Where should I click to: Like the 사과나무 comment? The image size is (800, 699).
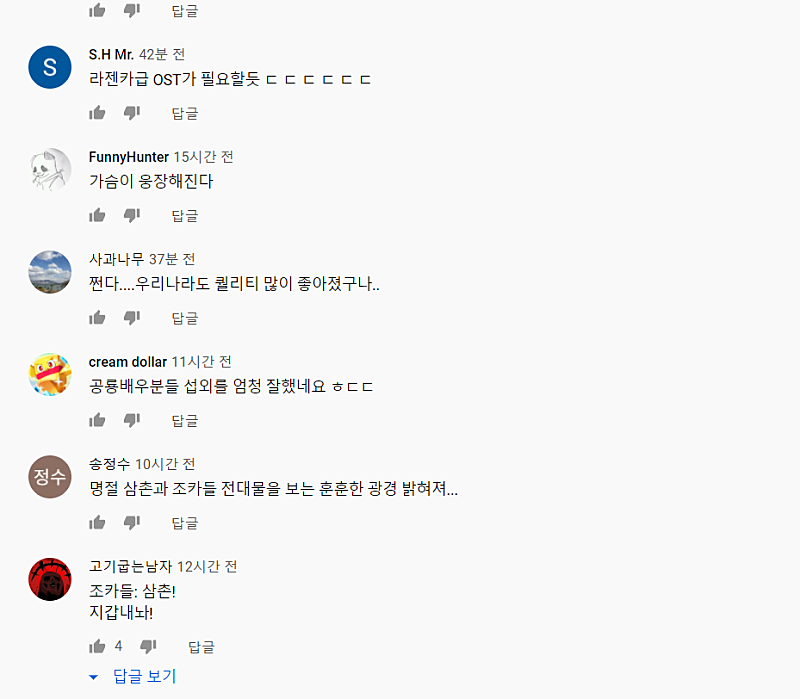coord(97,318)
